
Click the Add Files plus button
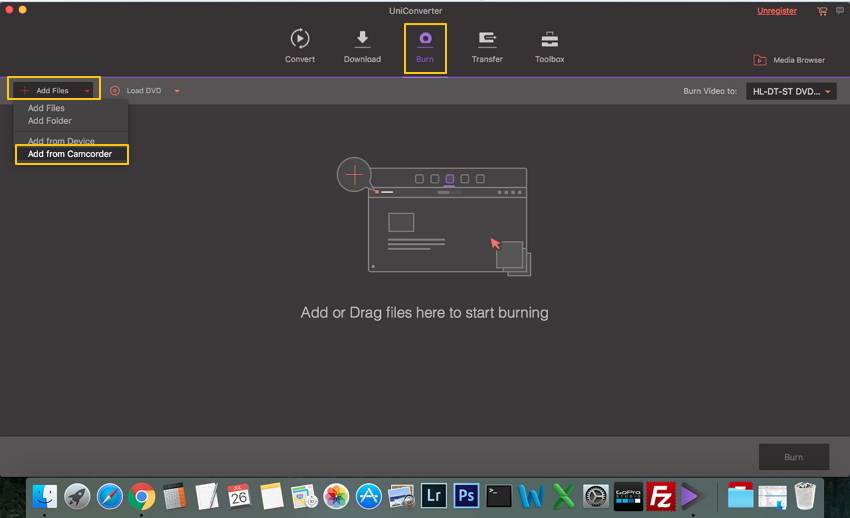(x=25, y=90)
